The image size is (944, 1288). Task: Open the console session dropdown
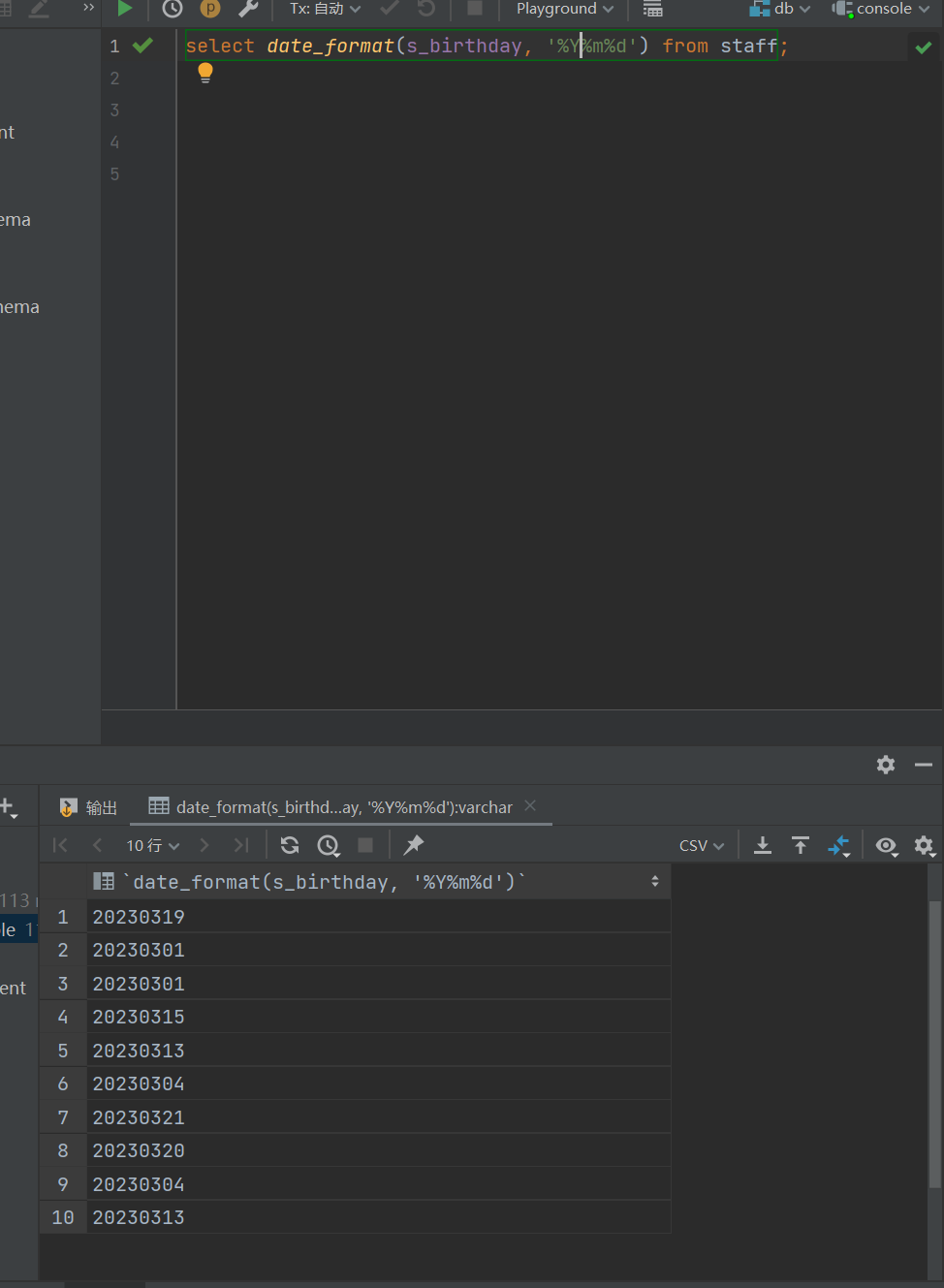[x=881, y=9]
